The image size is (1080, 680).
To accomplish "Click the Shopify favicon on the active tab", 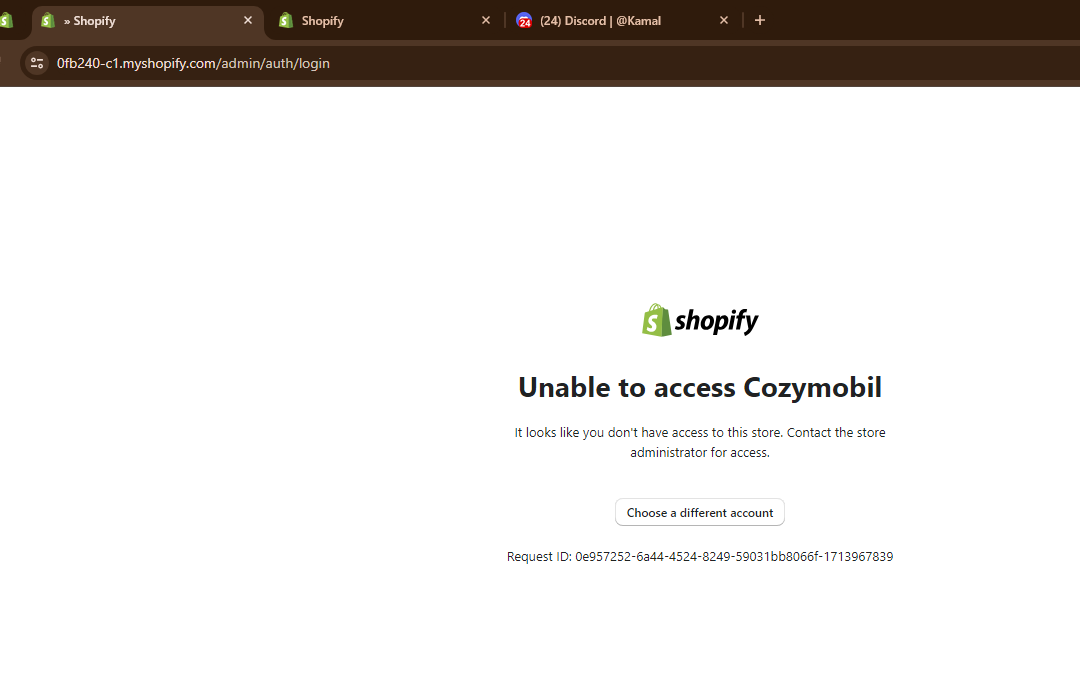I will point(48,20).
